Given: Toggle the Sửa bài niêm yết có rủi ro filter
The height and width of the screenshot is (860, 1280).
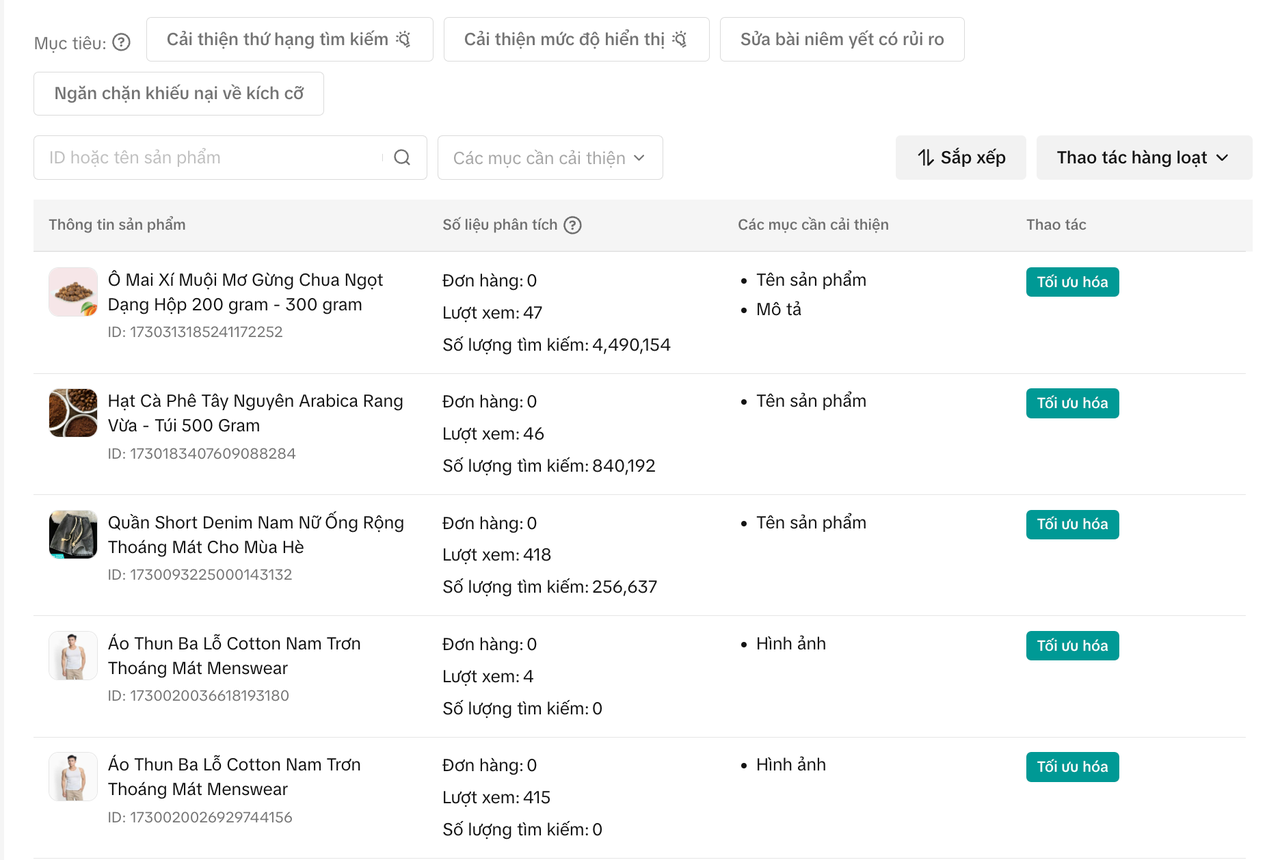Looking at the screenshot, I should point(841,40).
